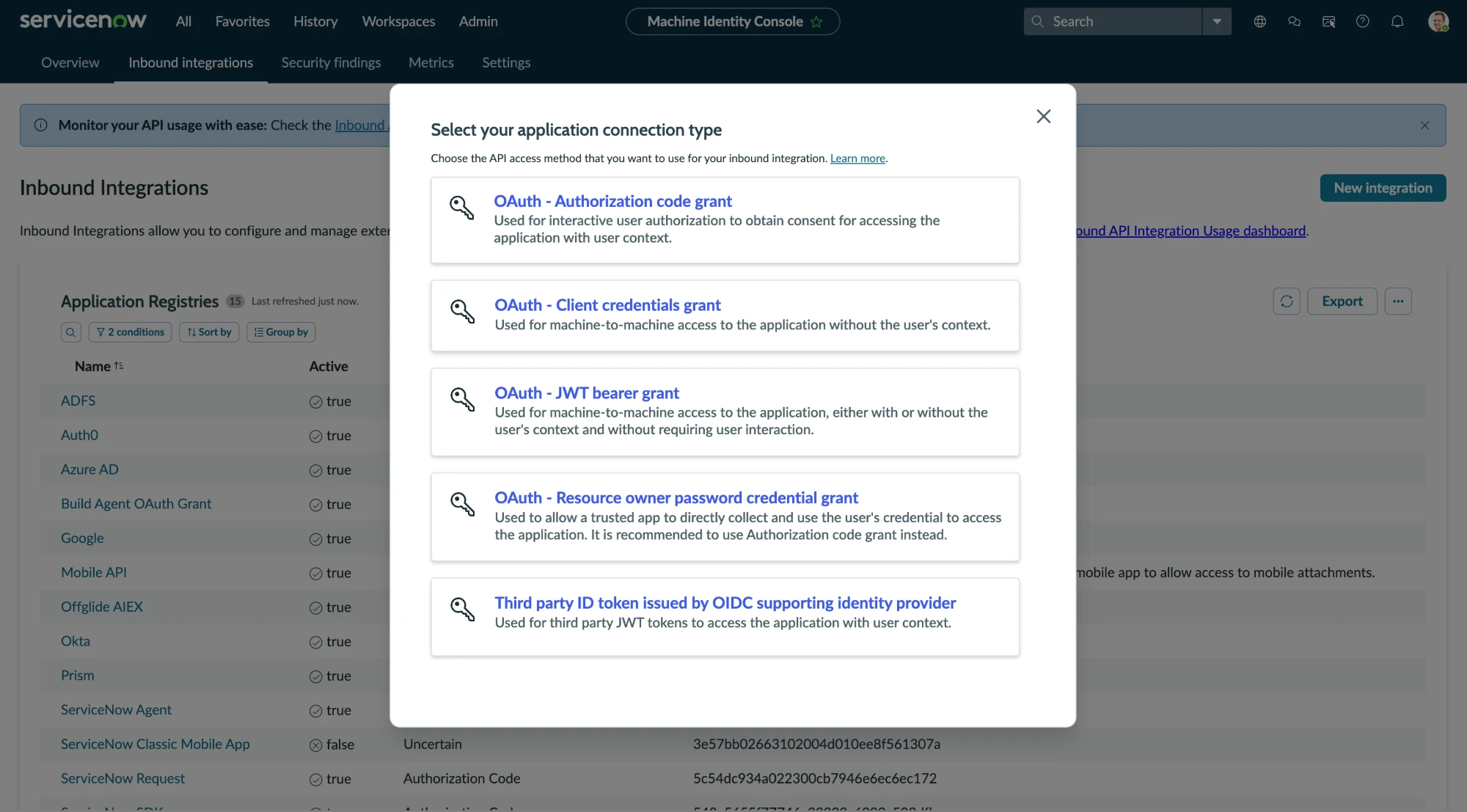The image size is (1467, 812).
Task: Click the Export button
Action: (x=1342, y=301)
